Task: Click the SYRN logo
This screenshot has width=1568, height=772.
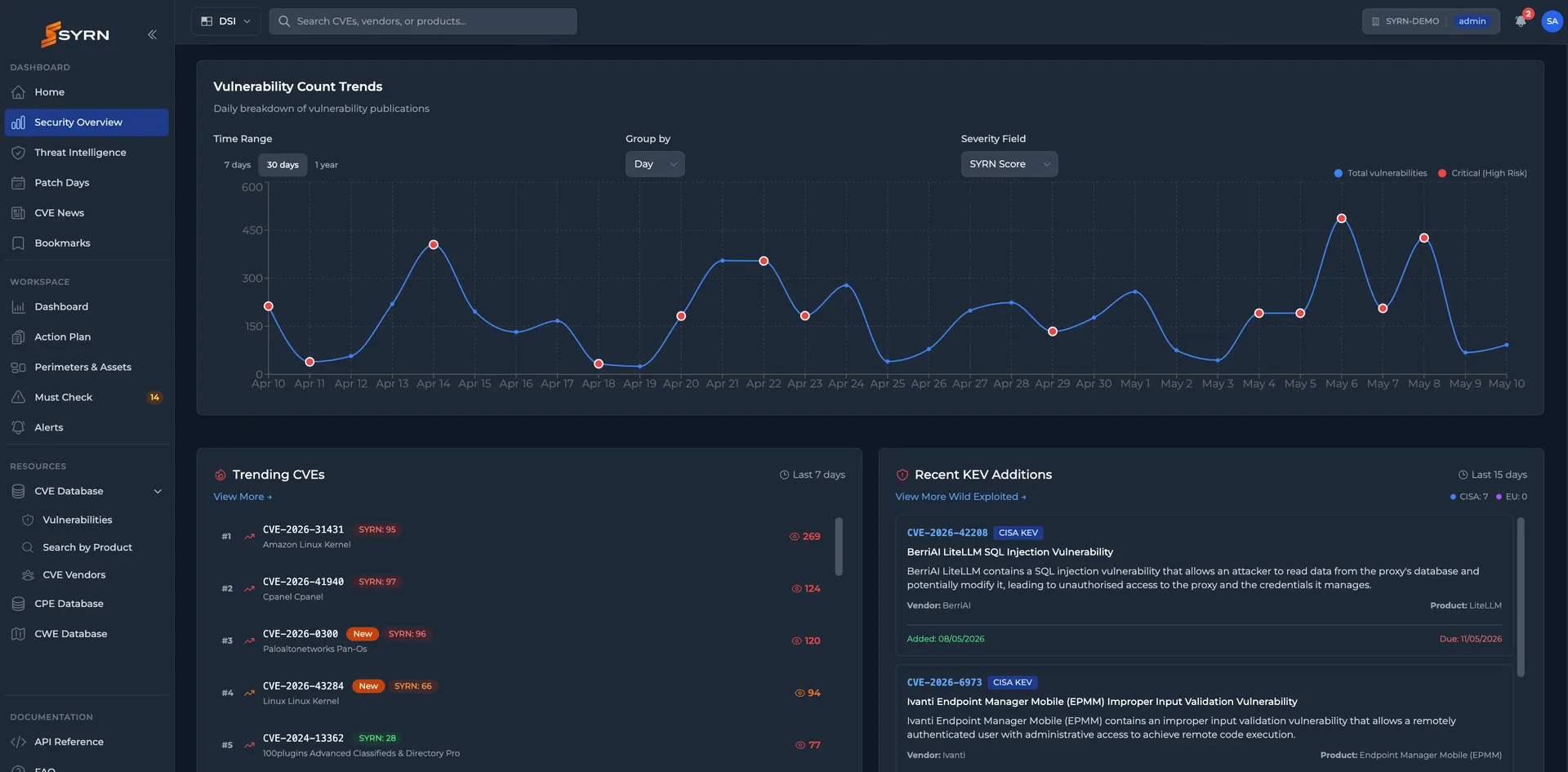Action: (75, 34)
